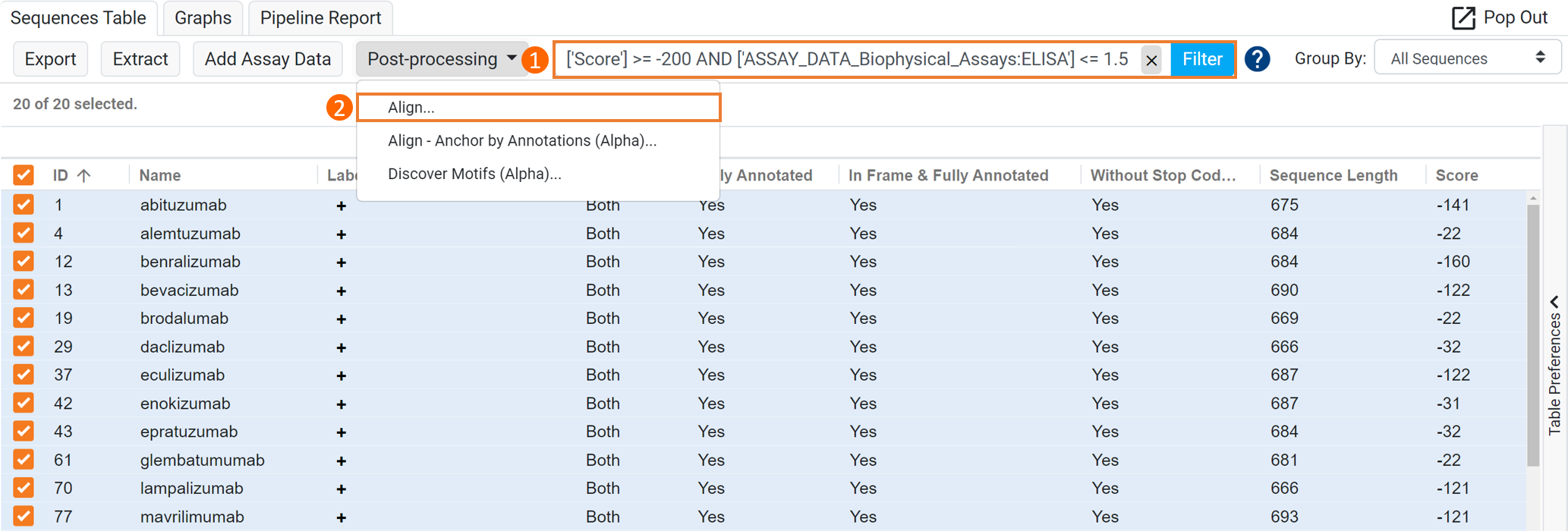Click the Pop Out link text

(x=1516, y=17)
